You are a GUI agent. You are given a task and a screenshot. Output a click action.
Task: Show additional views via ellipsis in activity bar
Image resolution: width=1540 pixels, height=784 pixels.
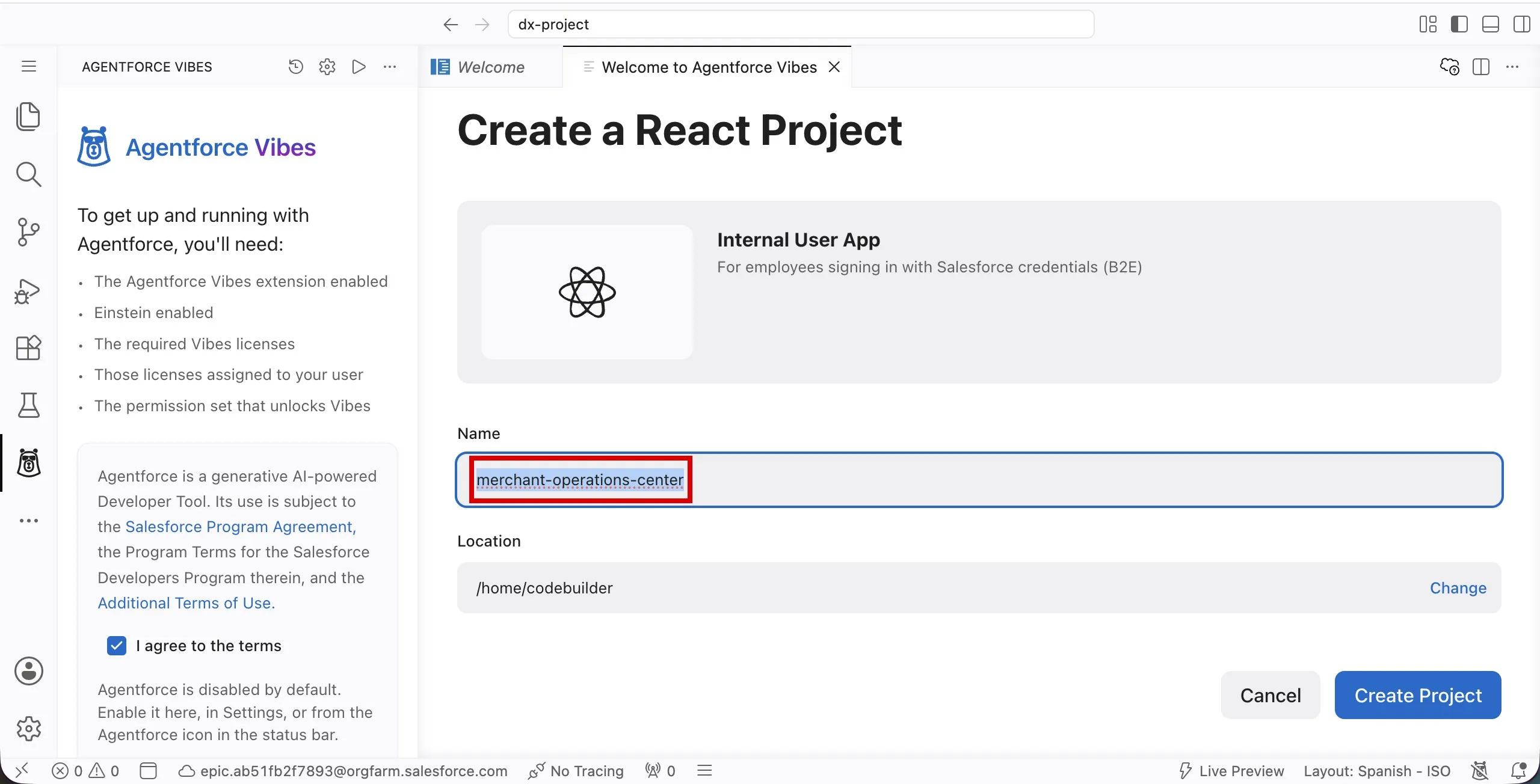click(x=28, y=521)
